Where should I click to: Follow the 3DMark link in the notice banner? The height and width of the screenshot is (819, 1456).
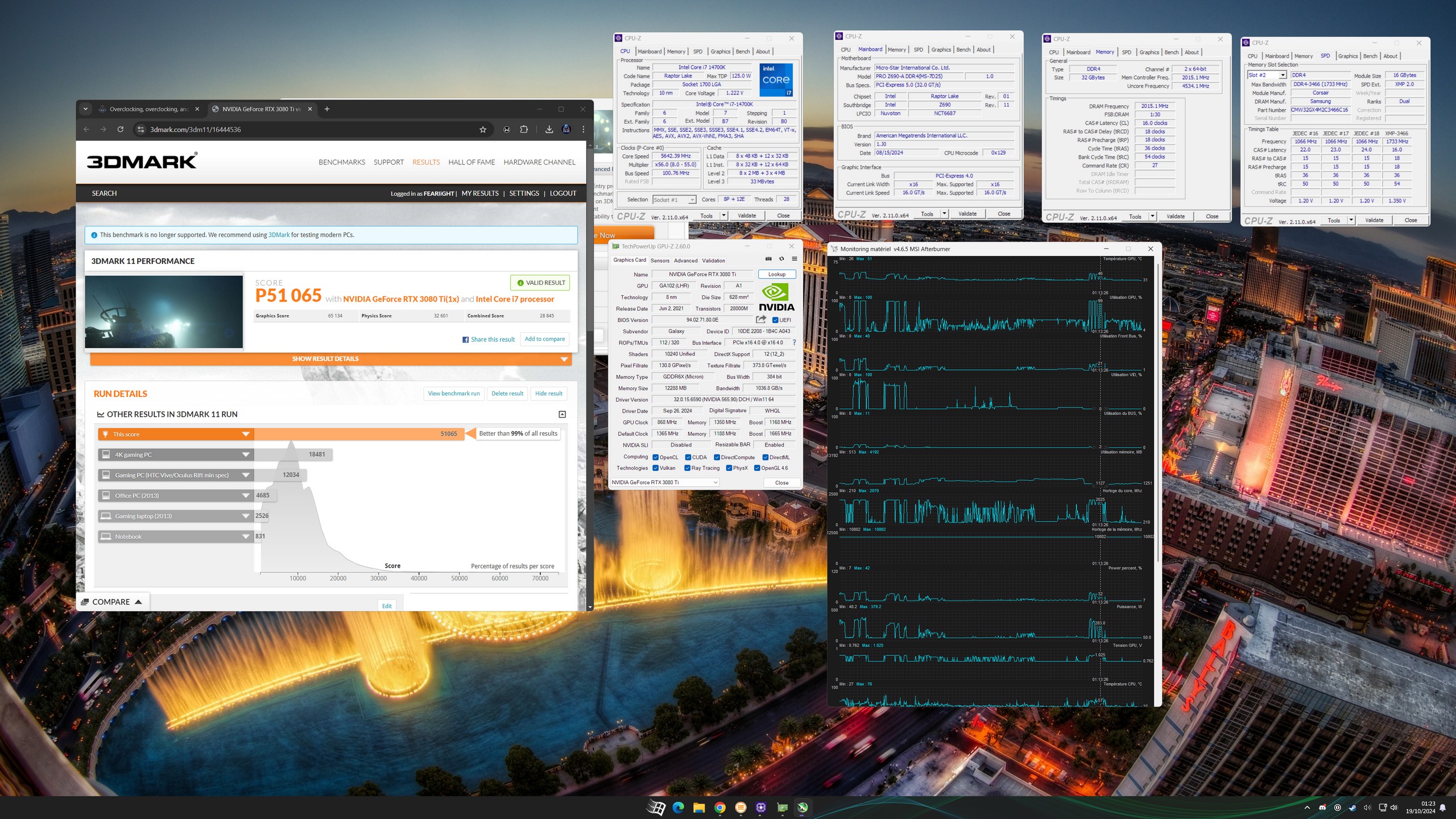point(279,235)
